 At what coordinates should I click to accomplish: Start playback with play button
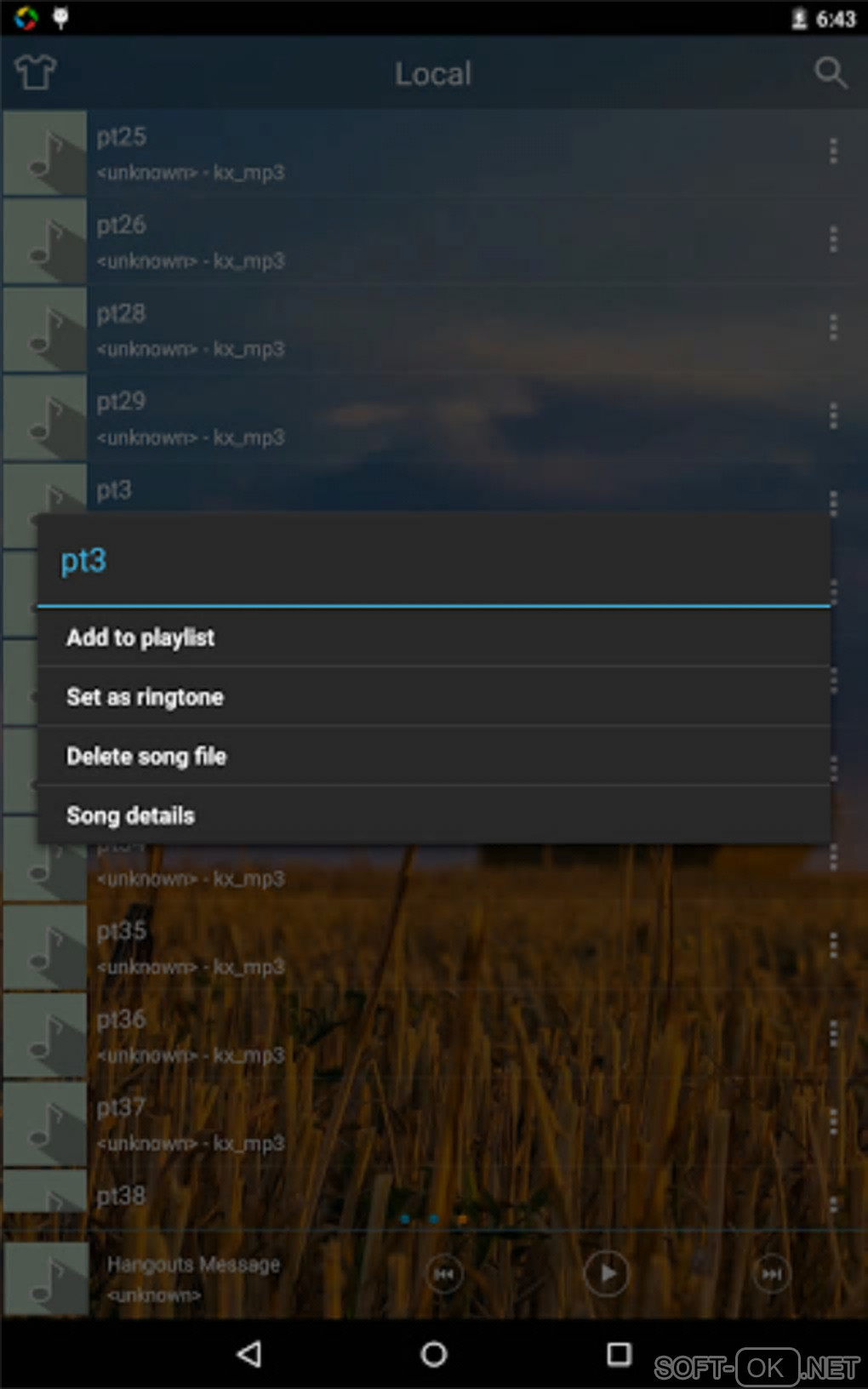click(607, 1274)
